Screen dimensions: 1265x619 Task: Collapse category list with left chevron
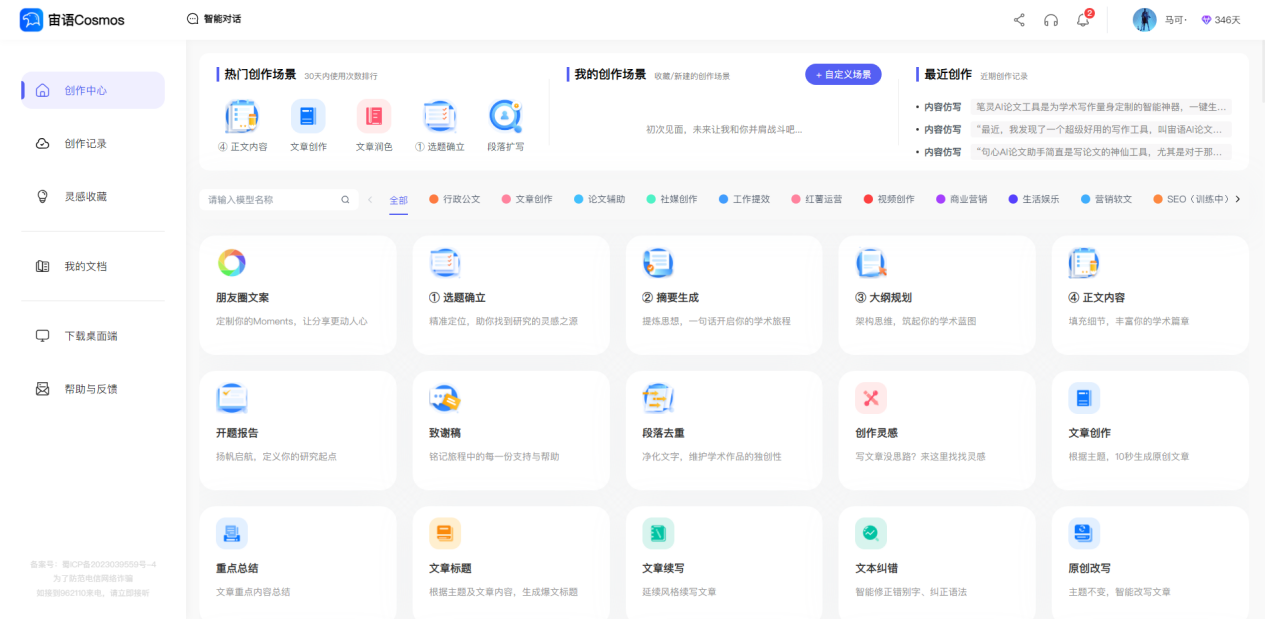click(x=370, y=199)
